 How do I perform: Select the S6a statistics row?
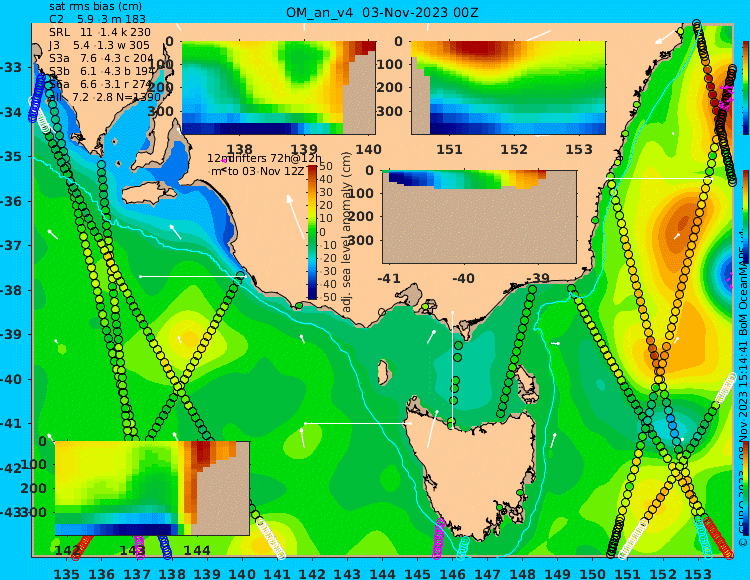click(100, 84)
